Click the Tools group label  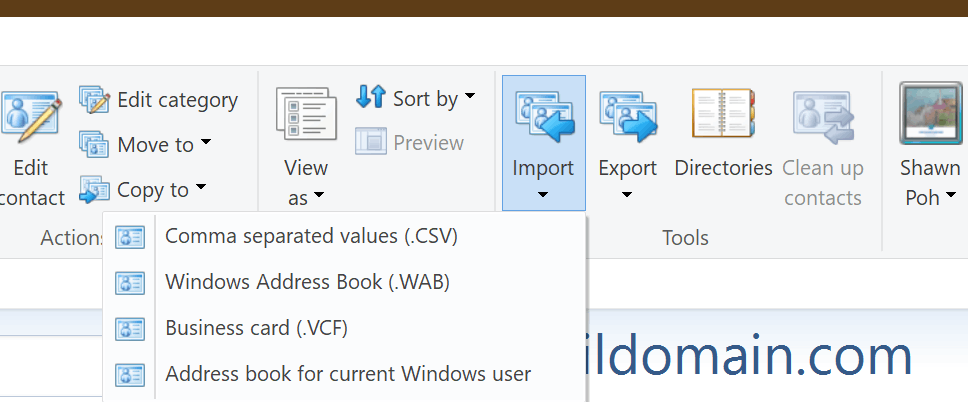coord(685,238)
